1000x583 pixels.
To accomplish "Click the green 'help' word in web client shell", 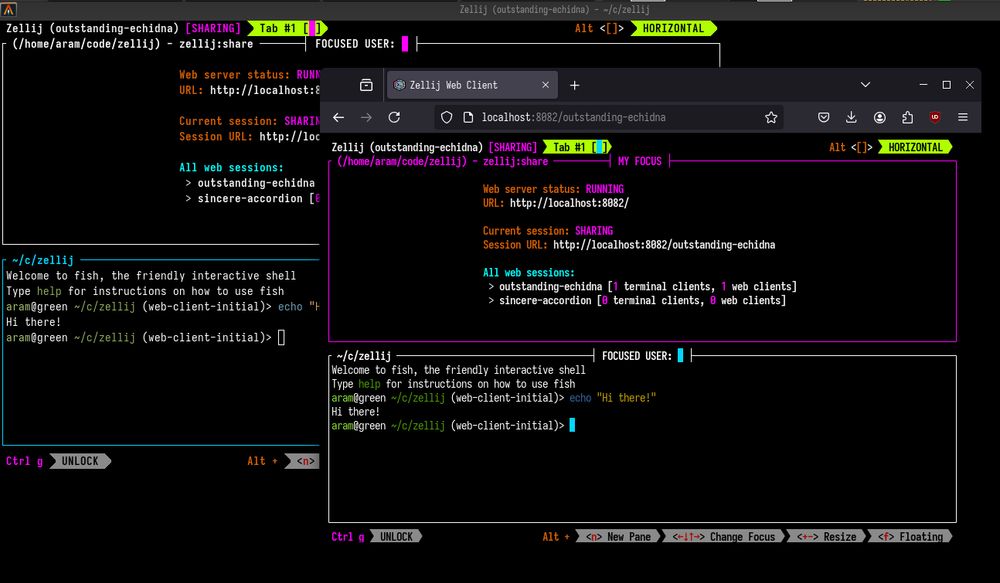I will click(369, 384).
